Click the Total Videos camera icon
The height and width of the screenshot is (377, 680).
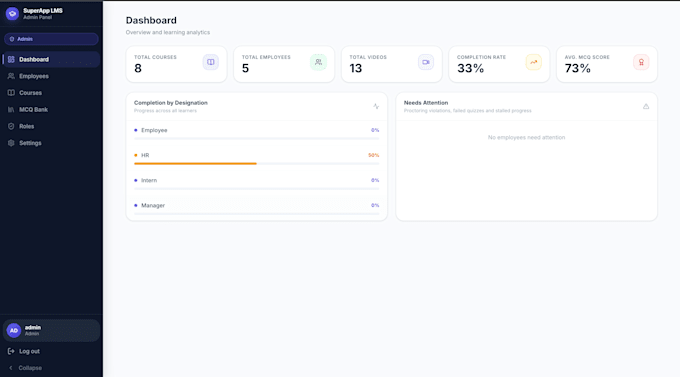[x=426, y=62]
